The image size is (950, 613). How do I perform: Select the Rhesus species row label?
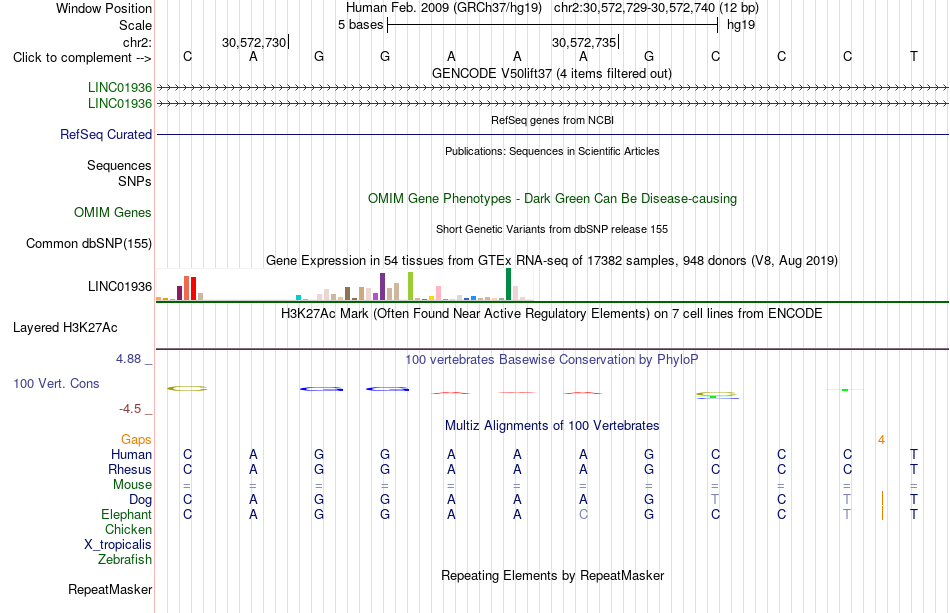pyautogui.click(x=130, y=469)
